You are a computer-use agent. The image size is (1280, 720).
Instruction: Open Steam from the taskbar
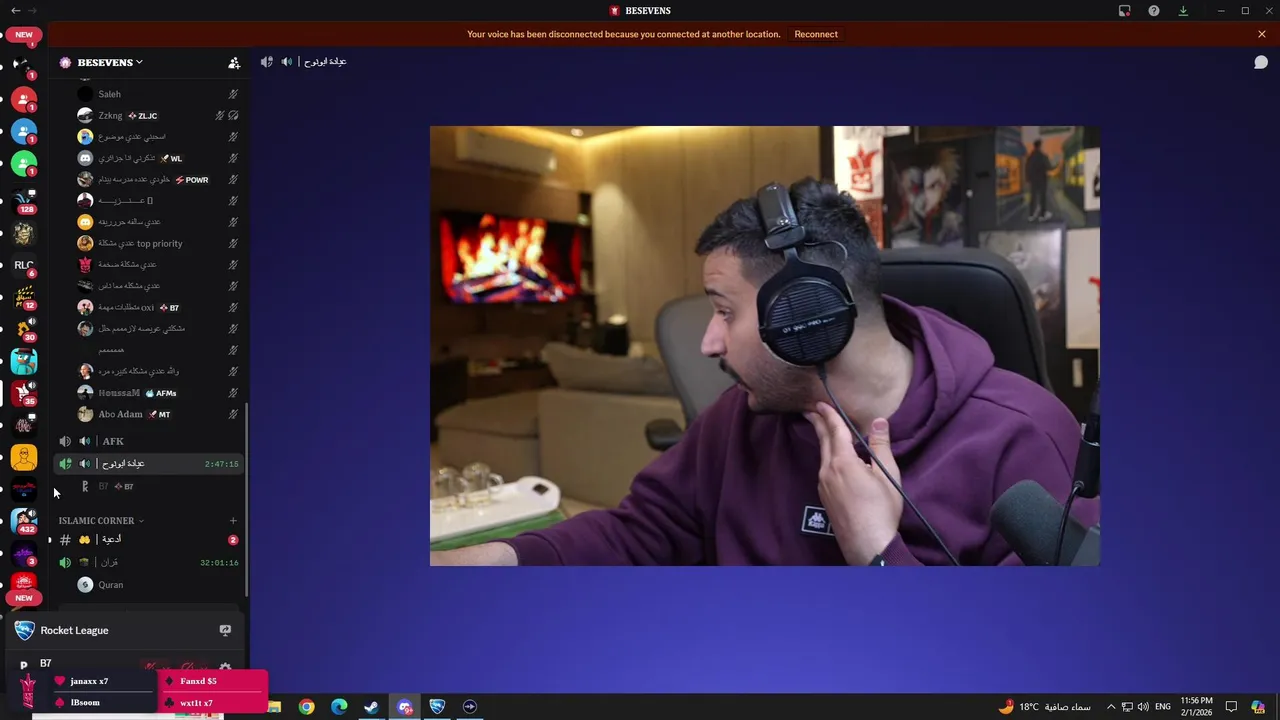pos(371,707)
